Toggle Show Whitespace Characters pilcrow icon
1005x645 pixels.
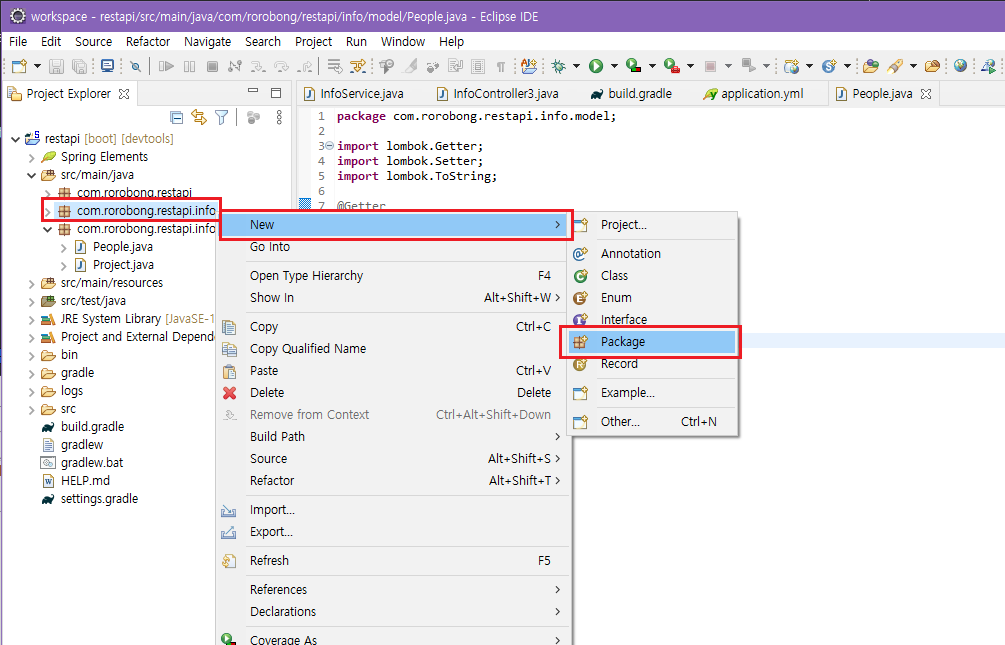501,66
